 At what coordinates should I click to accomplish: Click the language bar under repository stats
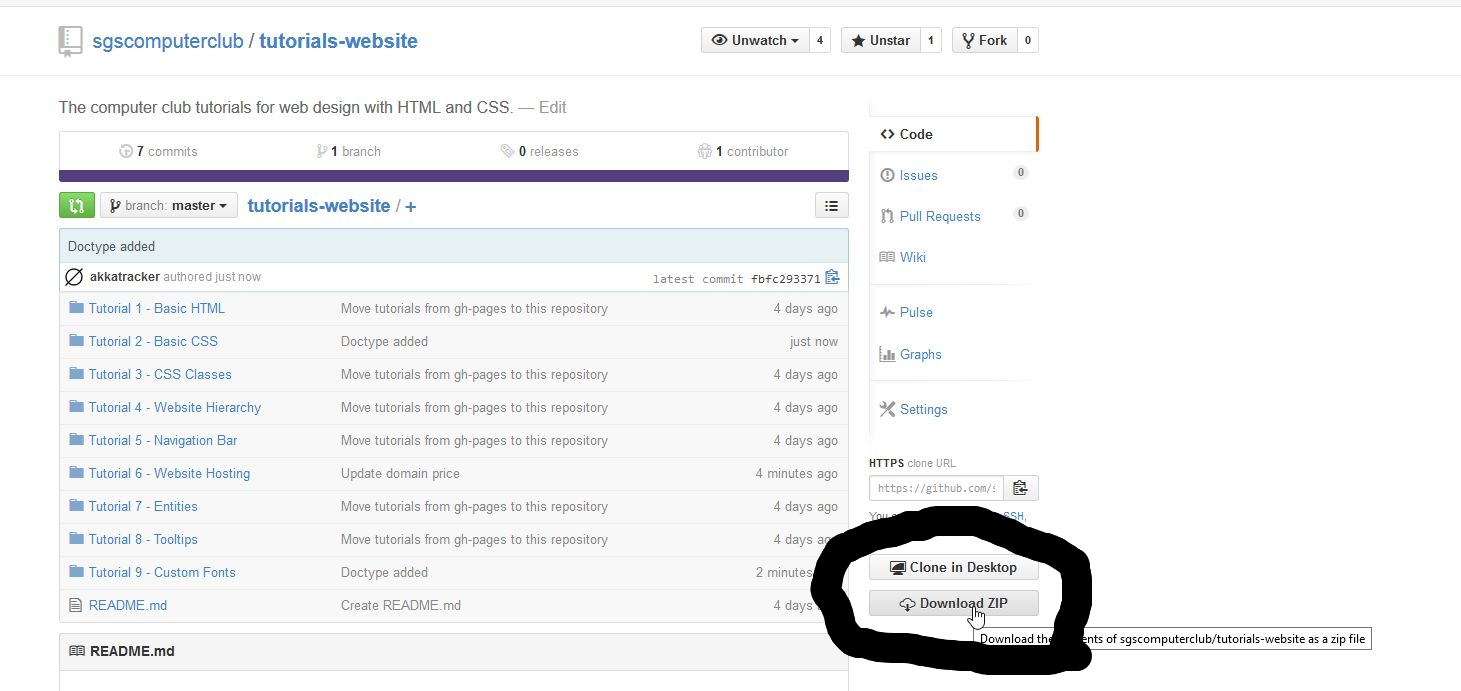pos(454,176)
